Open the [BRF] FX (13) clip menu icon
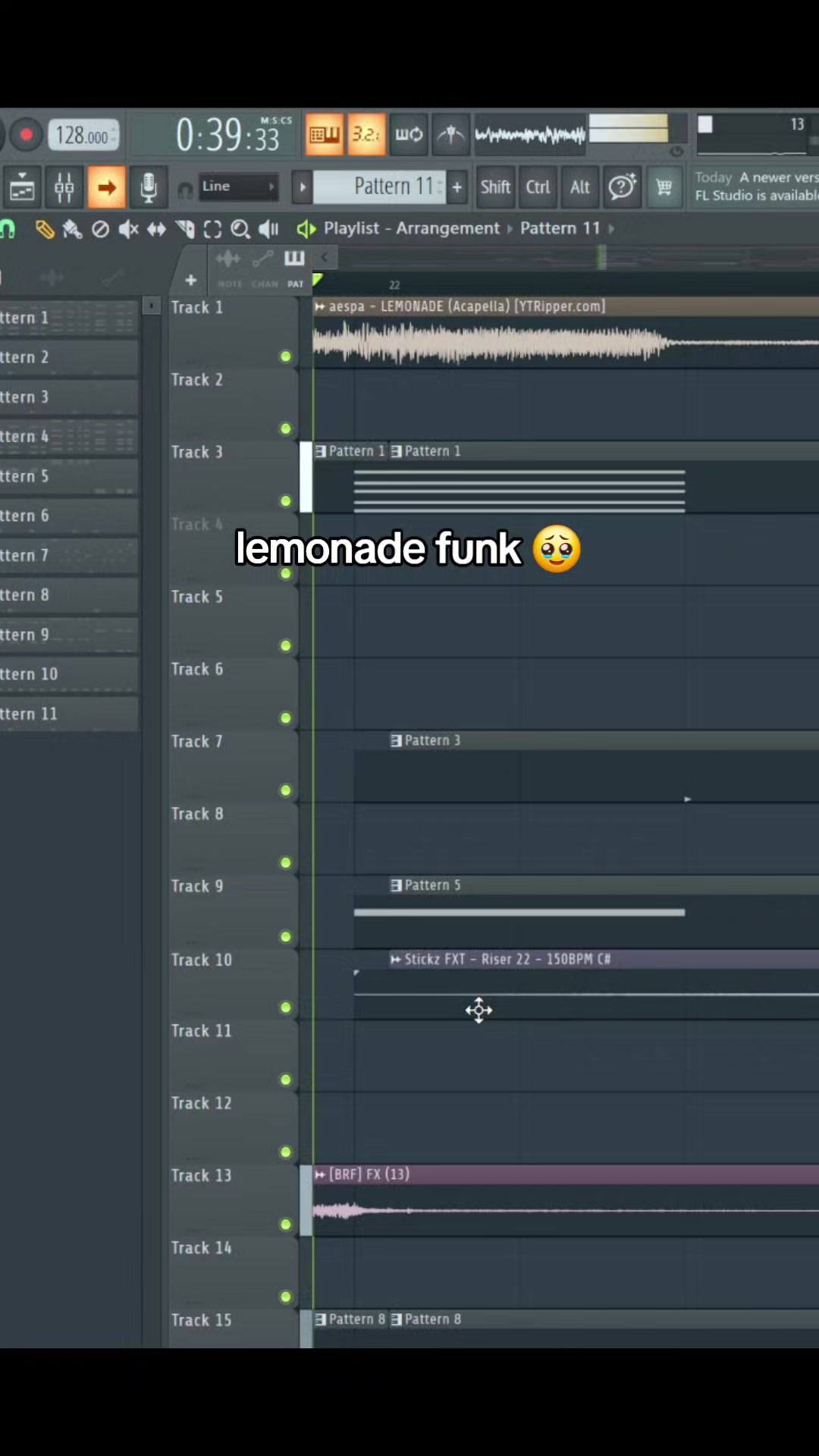This screenshot has height=1456, width=819. tap(320, 1175)
